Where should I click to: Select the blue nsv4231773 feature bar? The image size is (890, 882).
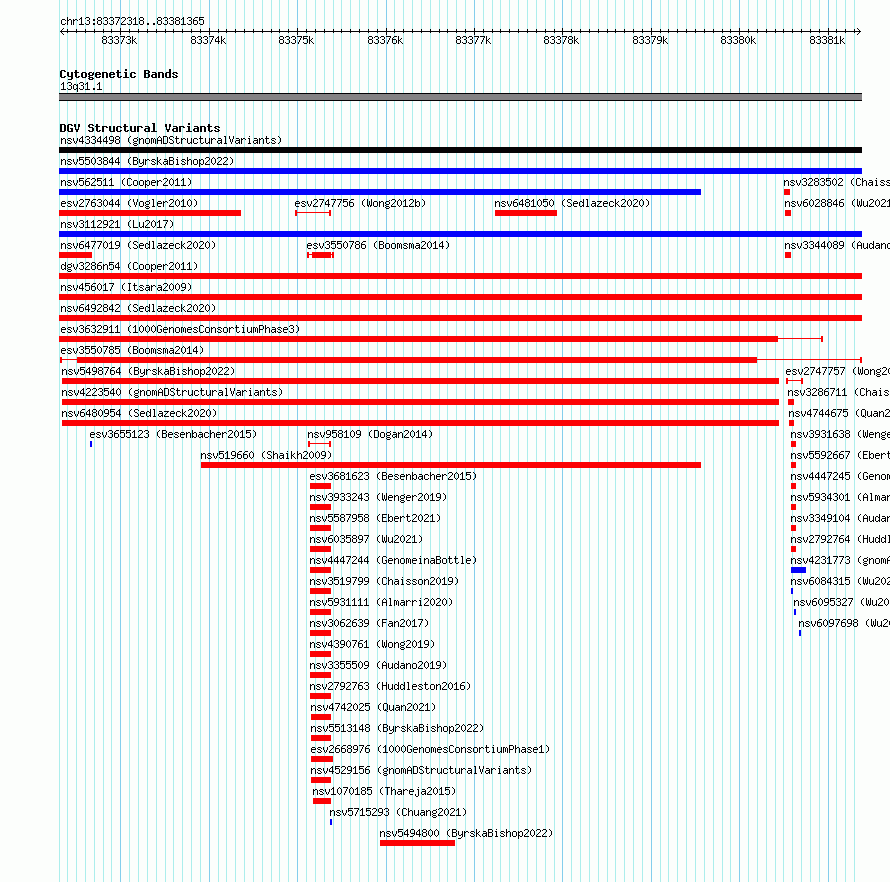click(x=799, y=570)
